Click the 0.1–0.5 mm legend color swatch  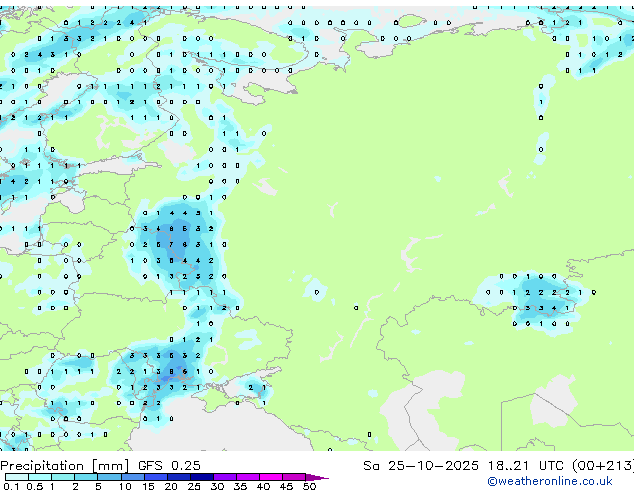(x=17, y=477)
